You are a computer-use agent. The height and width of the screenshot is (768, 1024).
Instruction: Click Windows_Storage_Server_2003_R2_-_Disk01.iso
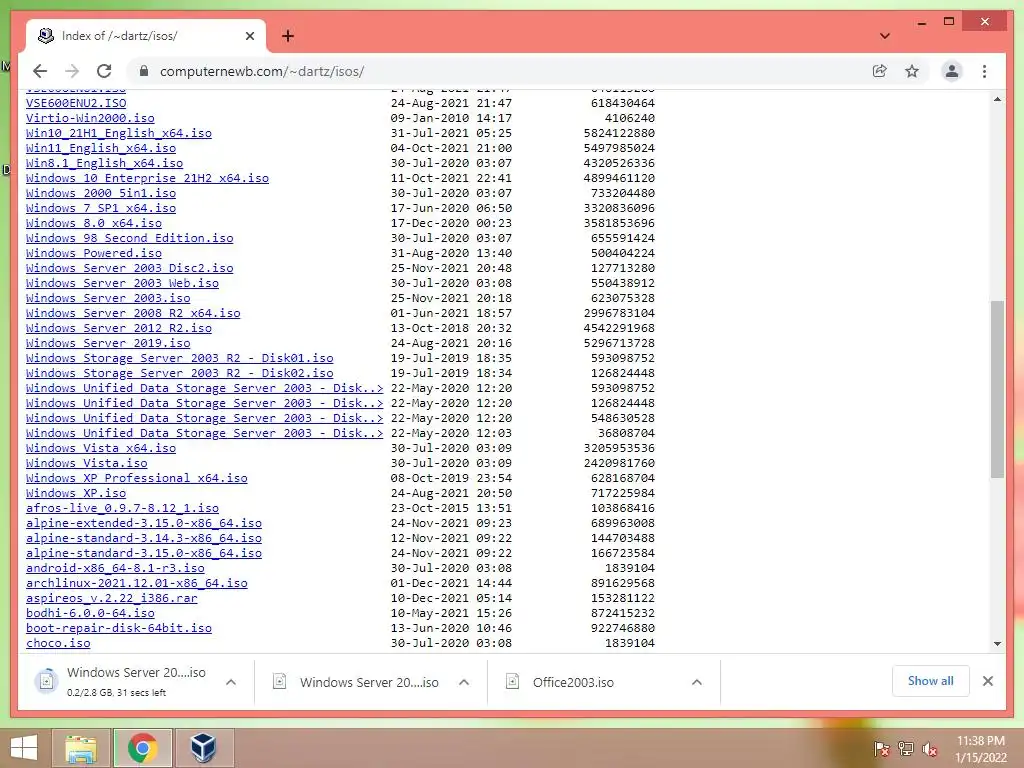[180, 359]
